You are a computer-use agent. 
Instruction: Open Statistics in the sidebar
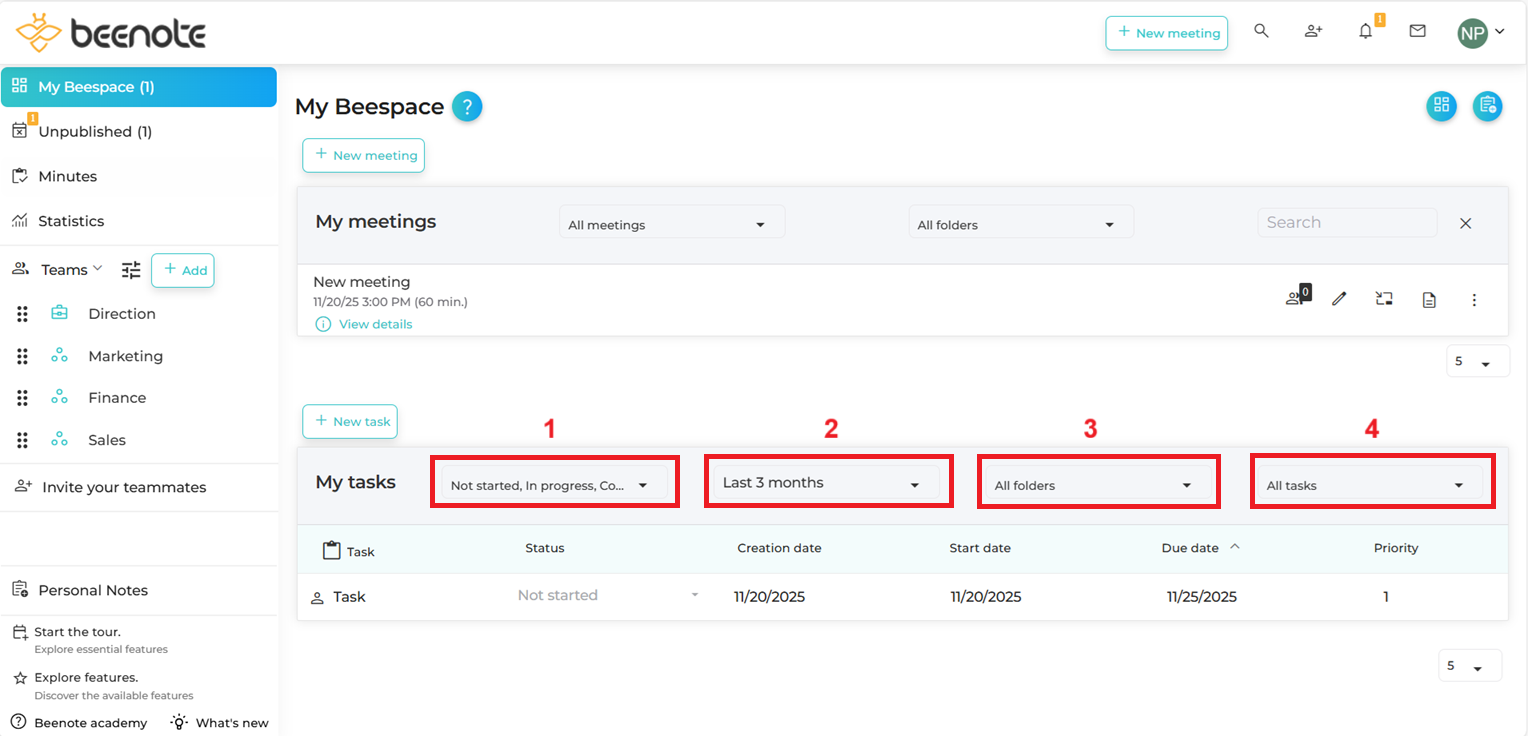(71, 221)
